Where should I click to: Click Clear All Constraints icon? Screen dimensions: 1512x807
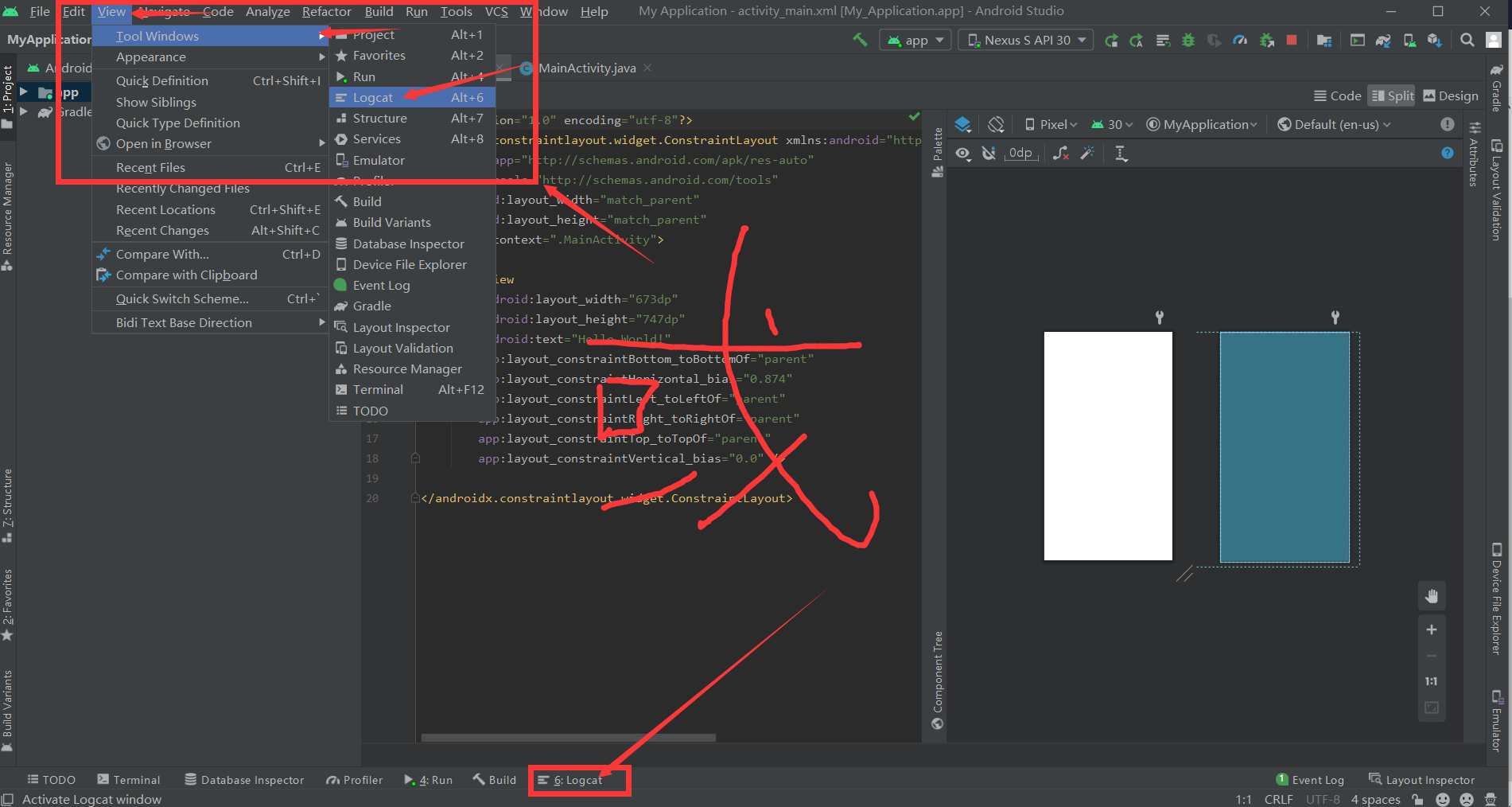pos(1061,153)
